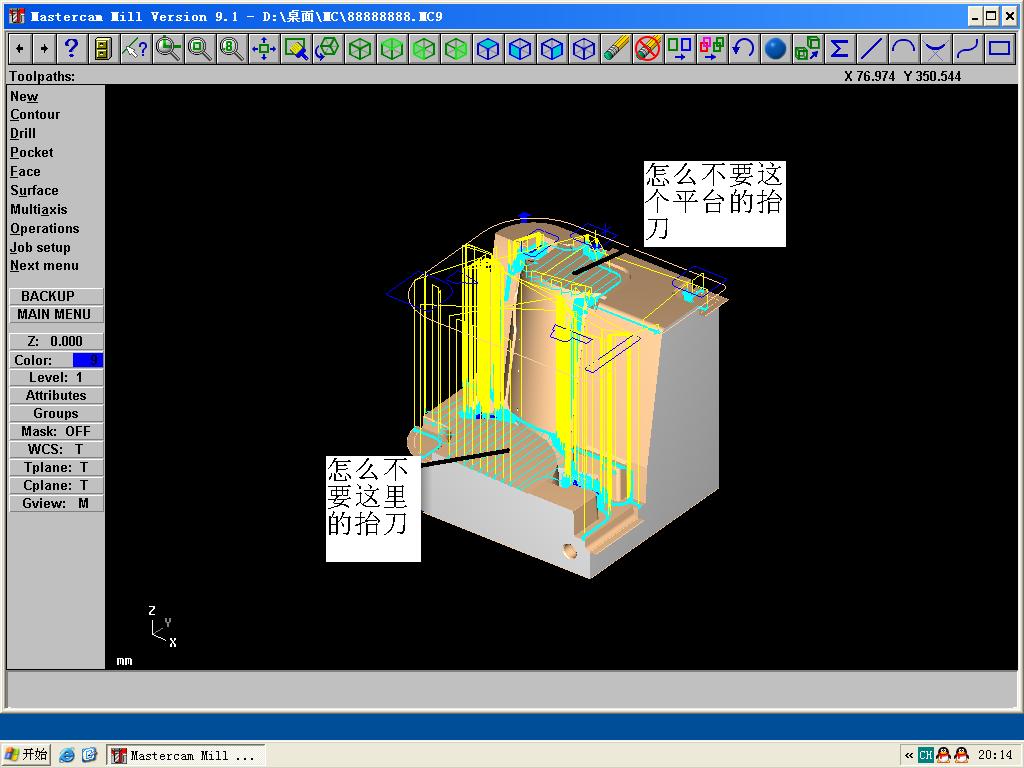Select the dynamic rotate view icon
This screenshot has width=1024, height=768.
328,48
